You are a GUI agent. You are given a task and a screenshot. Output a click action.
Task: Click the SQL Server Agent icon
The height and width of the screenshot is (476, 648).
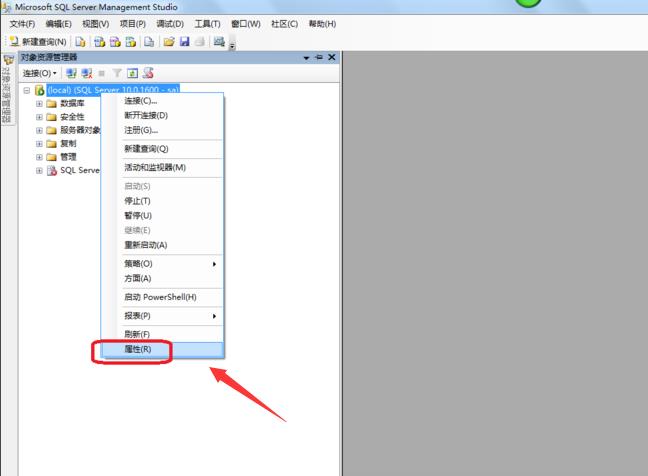[52, 170]
